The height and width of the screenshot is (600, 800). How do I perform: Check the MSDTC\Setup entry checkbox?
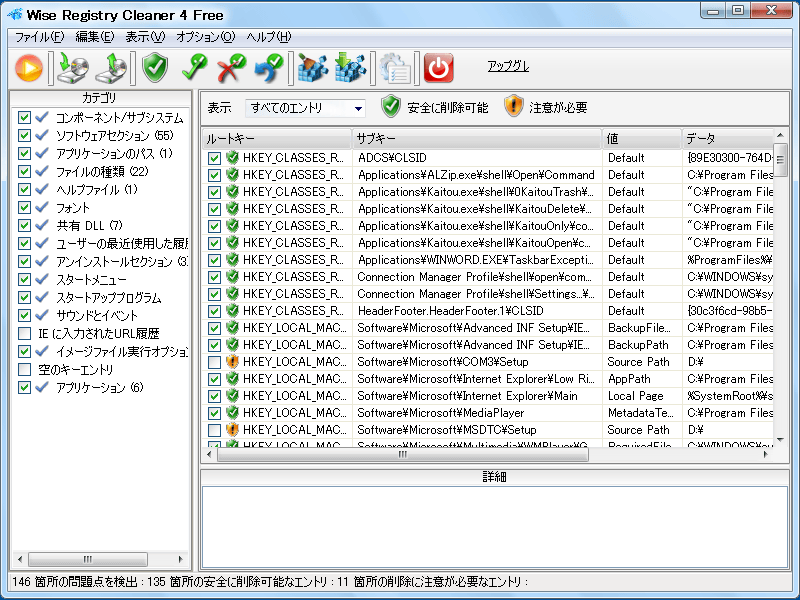tap(214, 430)
